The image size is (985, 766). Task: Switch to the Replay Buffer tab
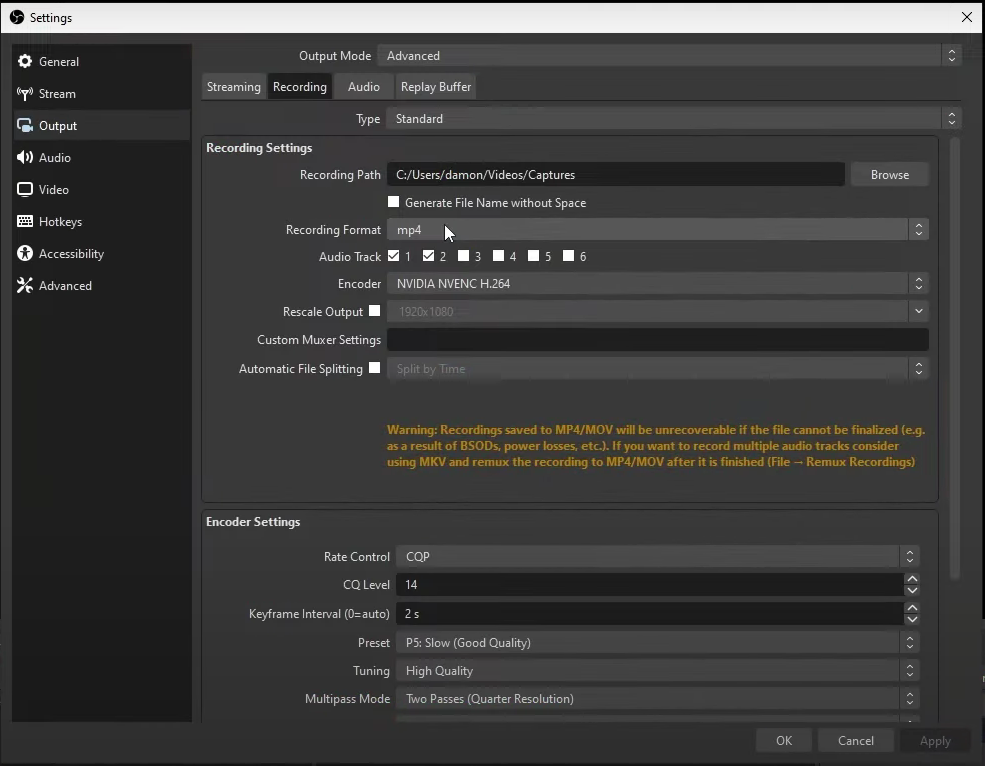pyautogui.click(x=435, y=87)
